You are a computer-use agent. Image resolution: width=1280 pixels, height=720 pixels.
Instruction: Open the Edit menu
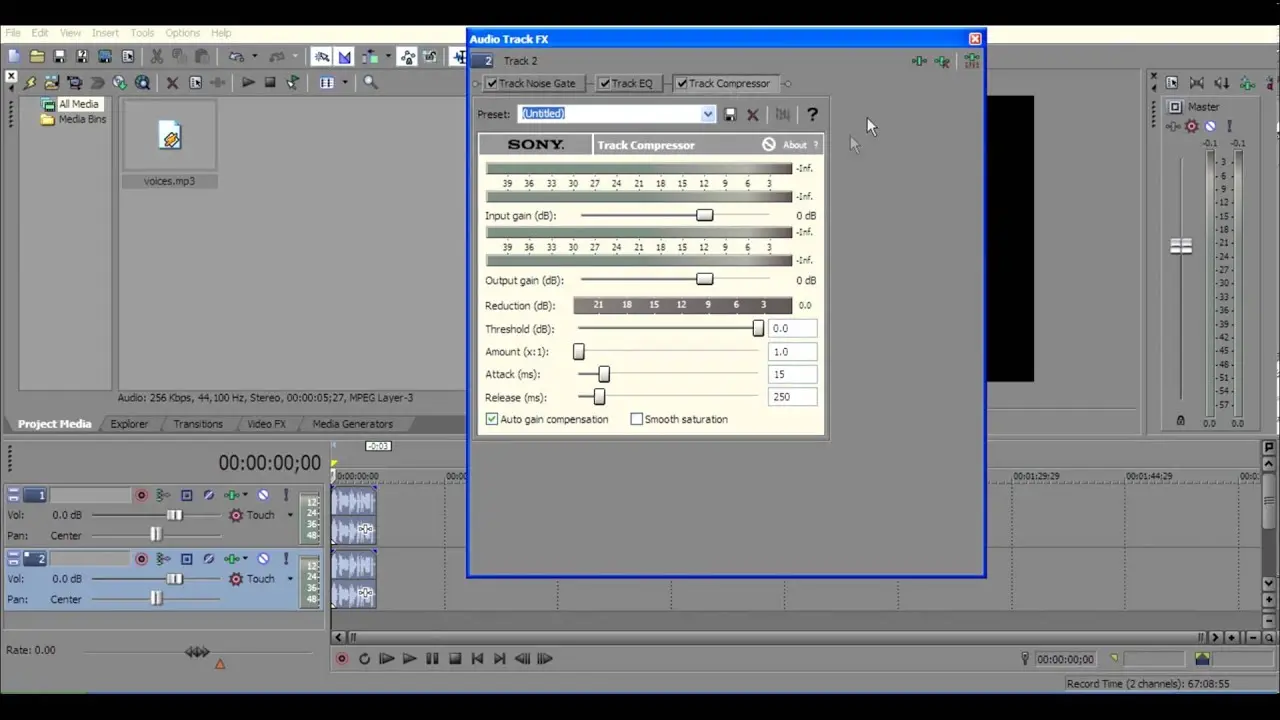[x=40, y=33]
